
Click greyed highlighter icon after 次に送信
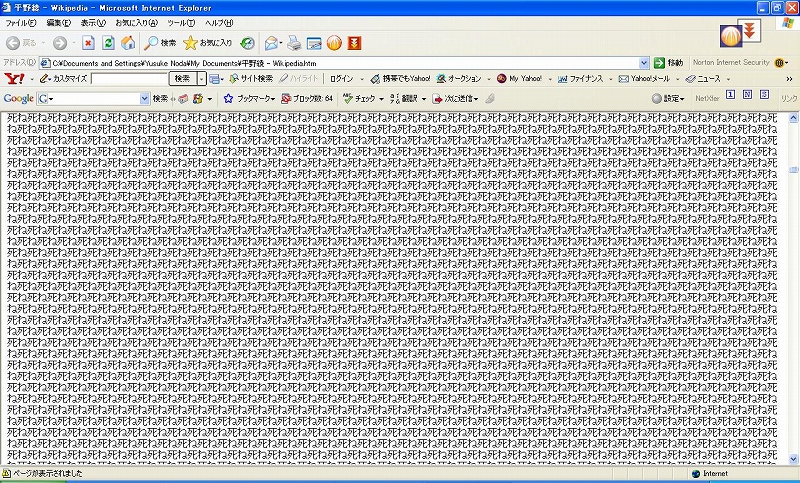point(490,98)
